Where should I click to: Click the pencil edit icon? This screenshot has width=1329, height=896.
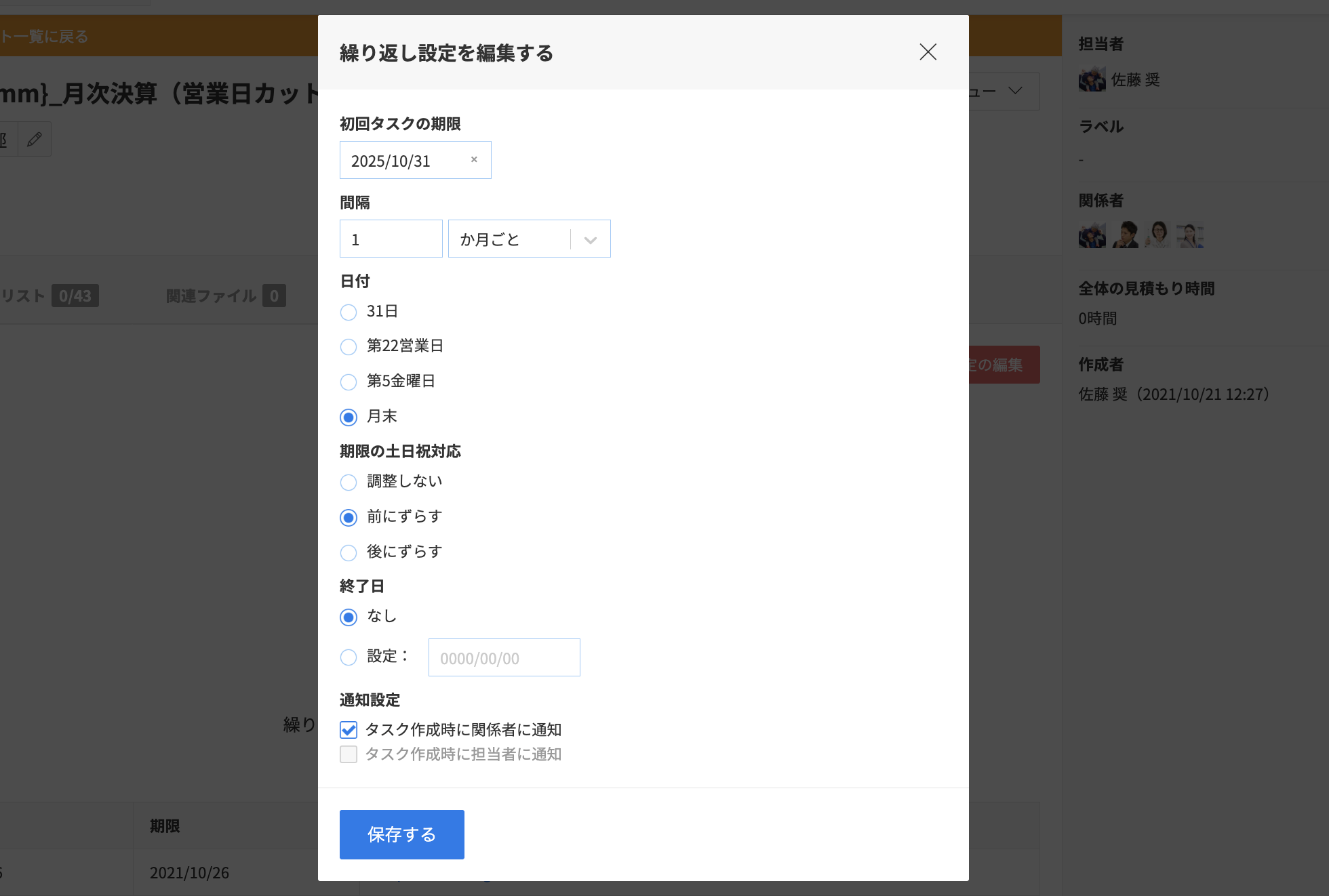point(35,140)
